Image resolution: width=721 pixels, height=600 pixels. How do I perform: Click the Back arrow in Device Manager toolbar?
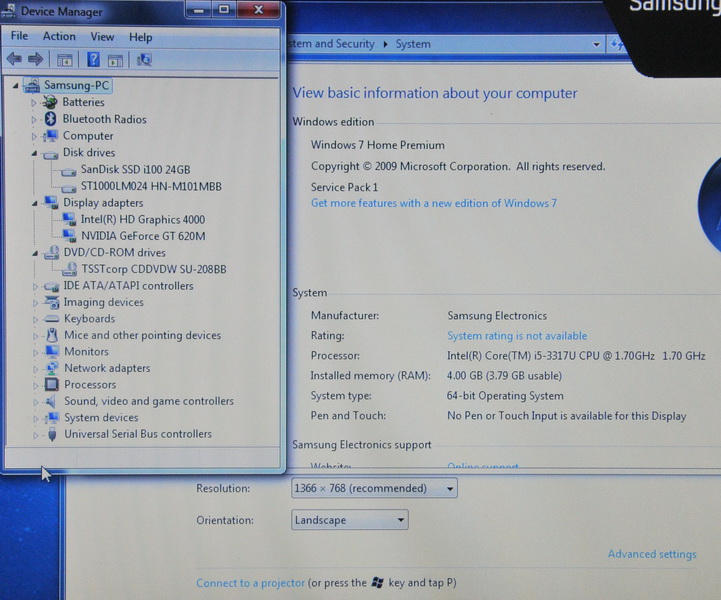click(14, 59)
